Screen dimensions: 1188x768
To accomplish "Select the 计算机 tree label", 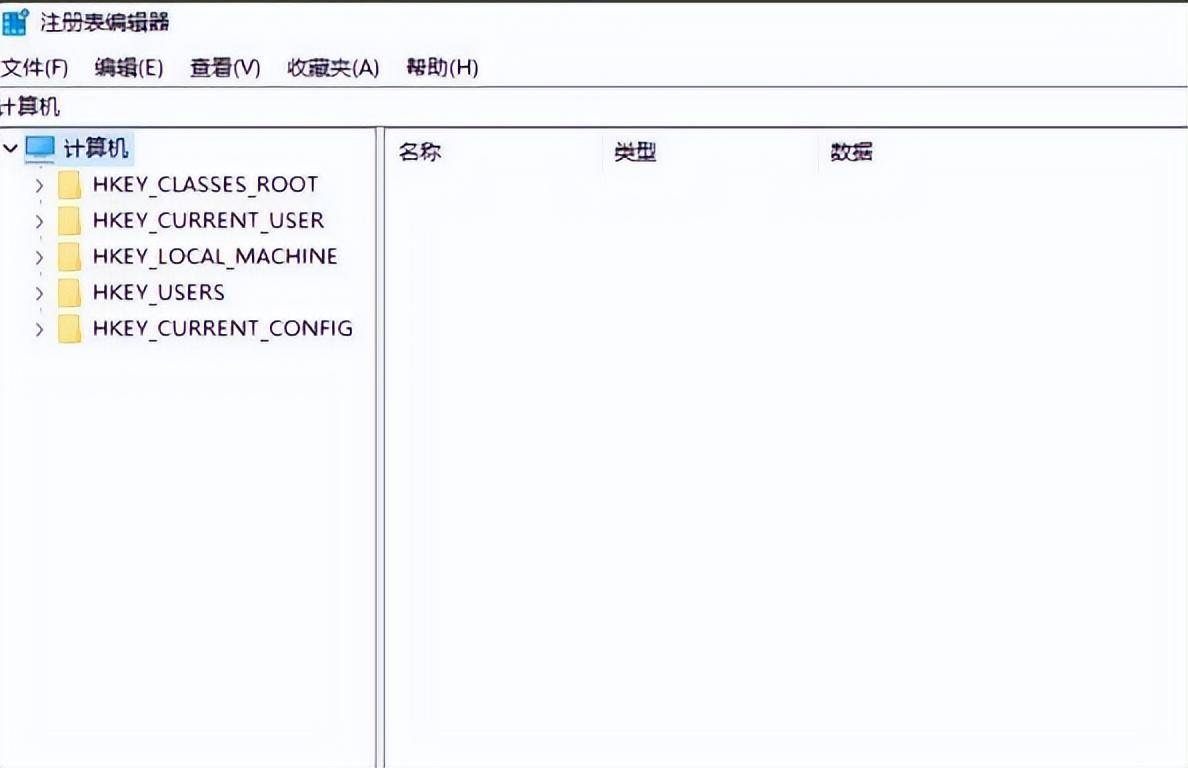I will 95,148.
